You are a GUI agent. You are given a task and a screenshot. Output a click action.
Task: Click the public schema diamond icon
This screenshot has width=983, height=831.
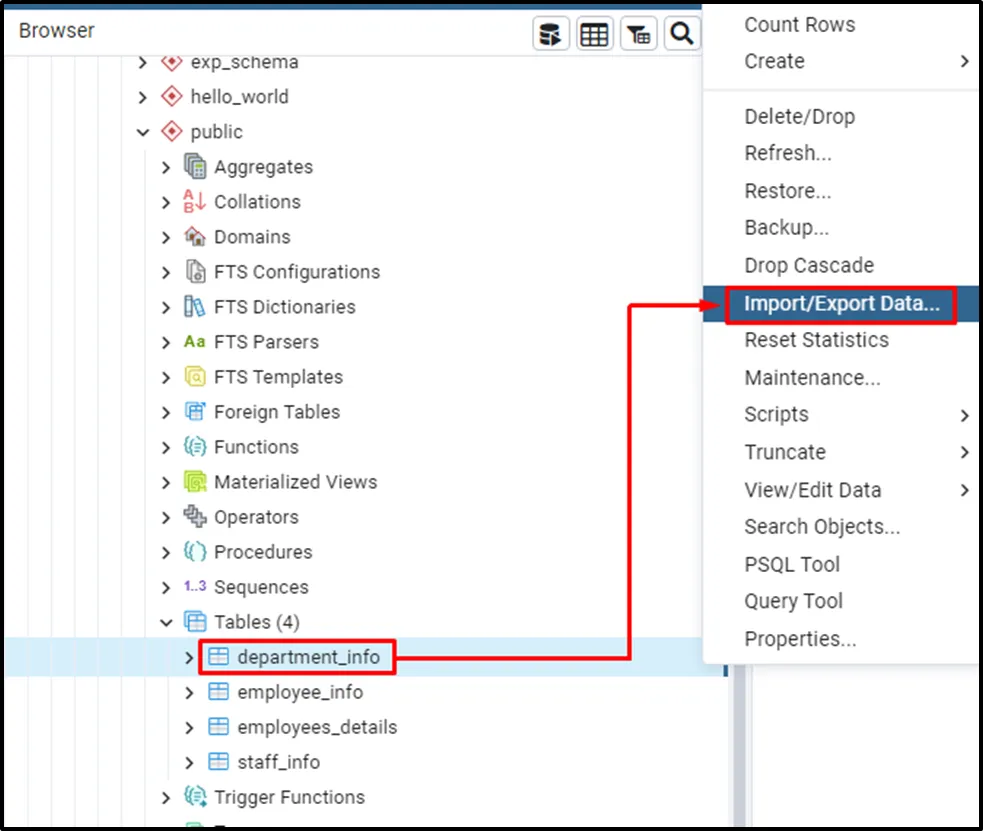(x=172, y=132)
